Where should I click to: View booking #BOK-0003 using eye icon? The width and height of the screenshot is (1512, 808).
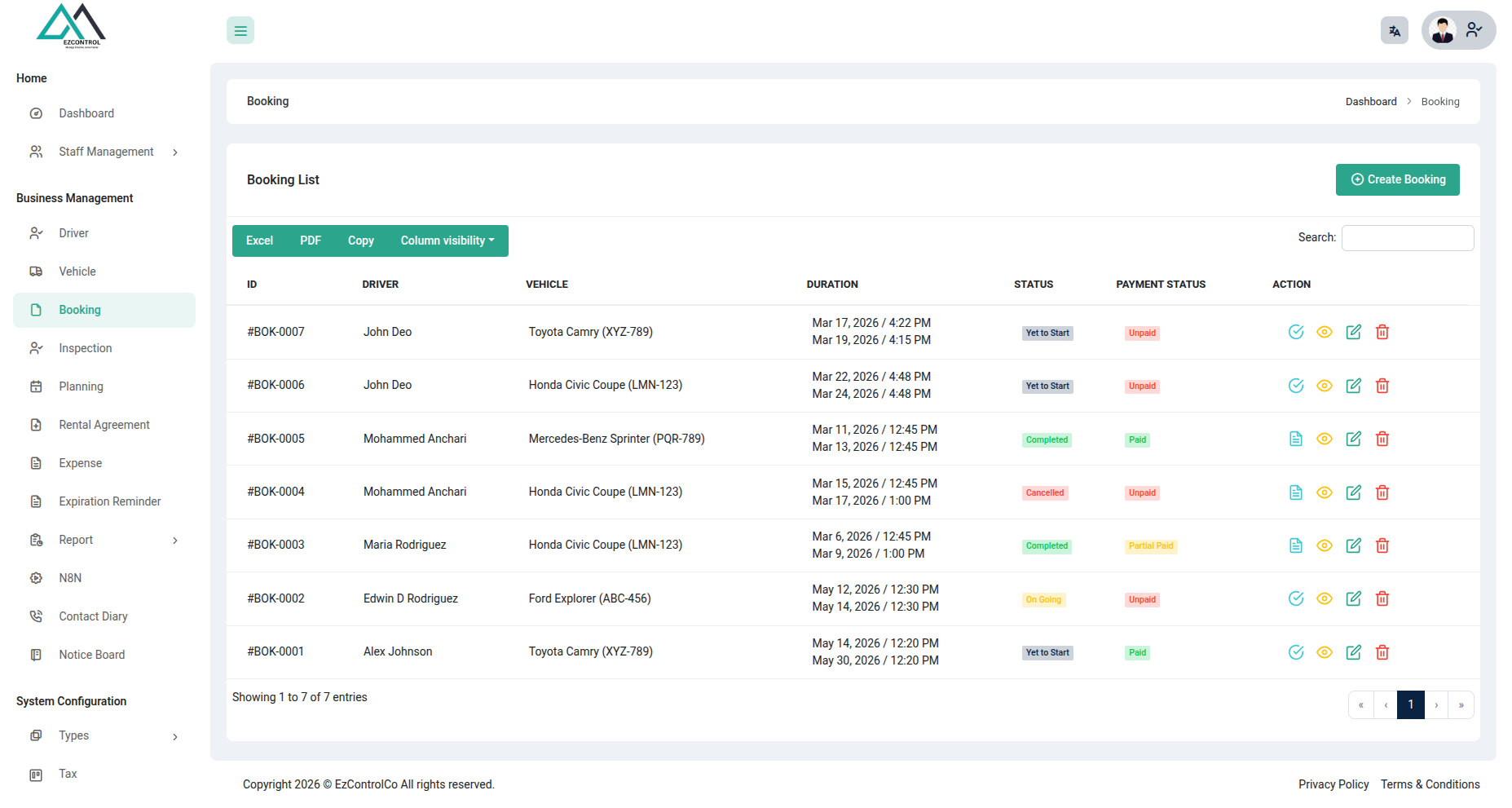1325,545
